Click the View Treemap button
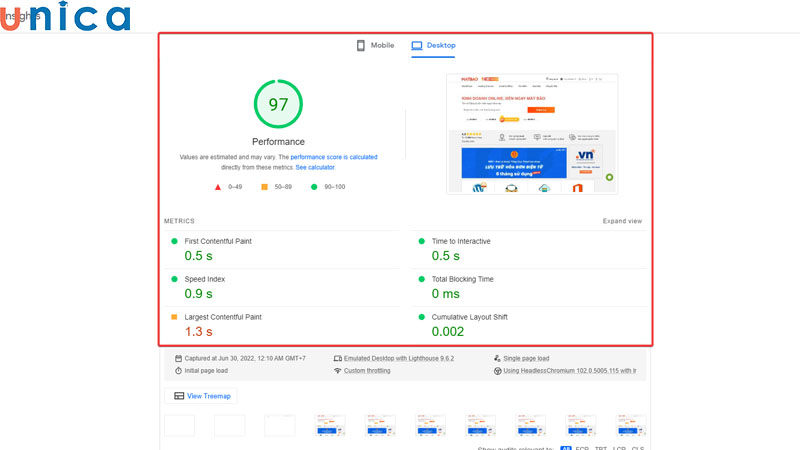800x450 pixels. click(x=202, y=396)
